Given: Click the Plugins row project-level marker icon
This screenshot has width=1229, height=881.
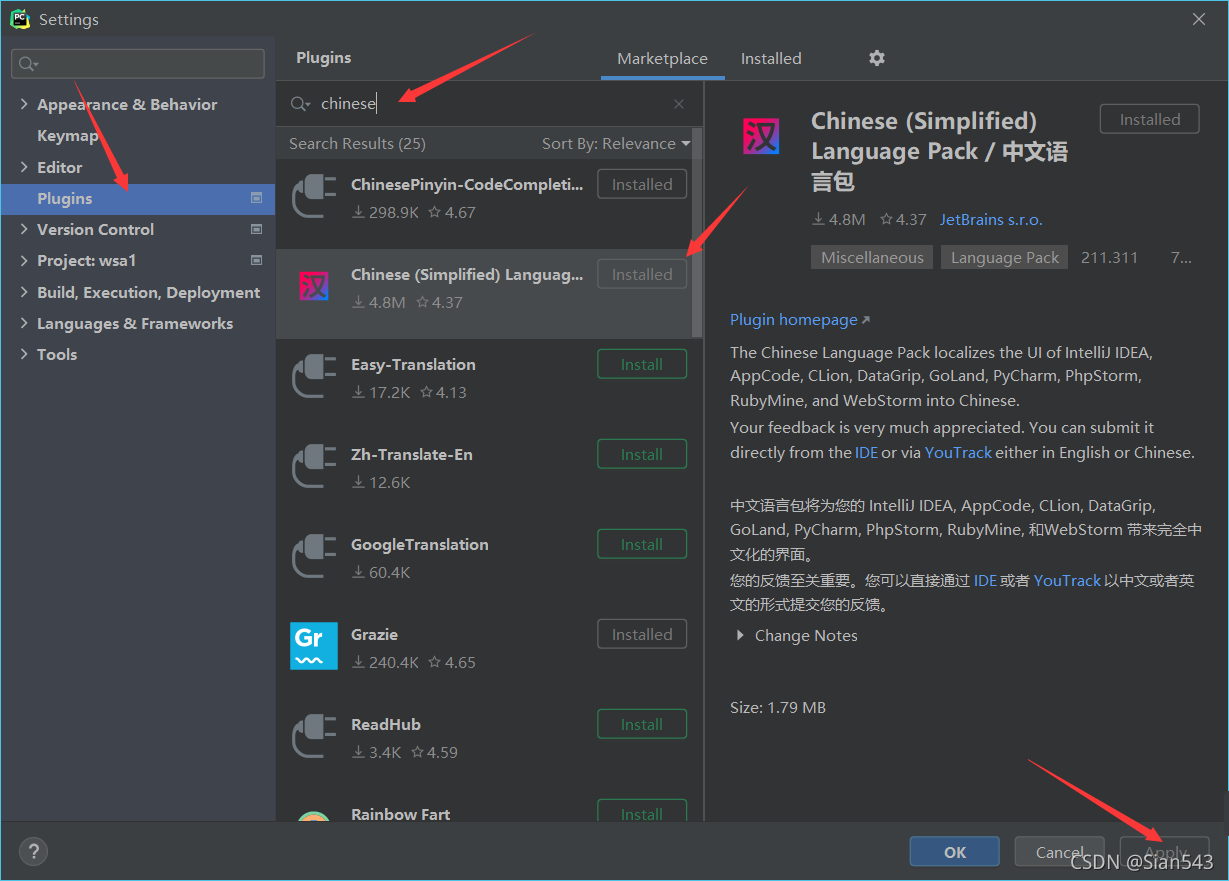Looking at the screenshot, I should (x=256, y=198).
